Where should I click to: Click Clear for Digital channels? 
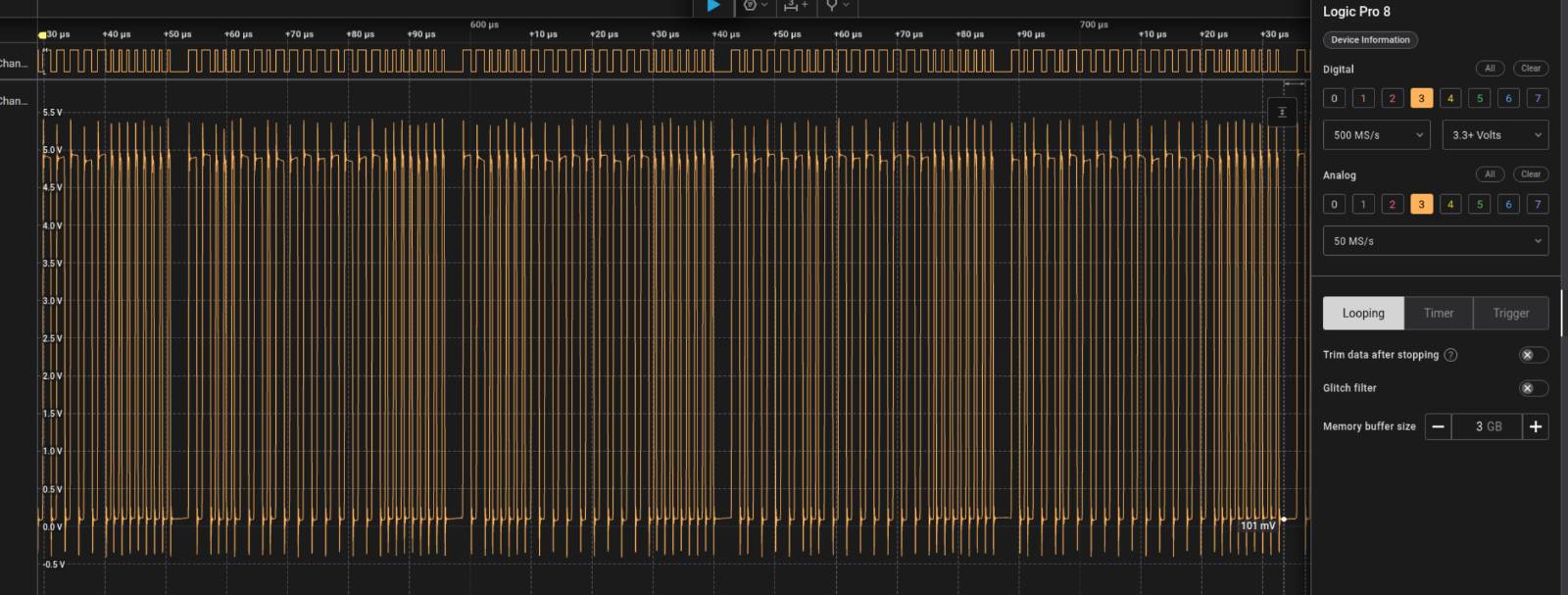[1531, 69]
